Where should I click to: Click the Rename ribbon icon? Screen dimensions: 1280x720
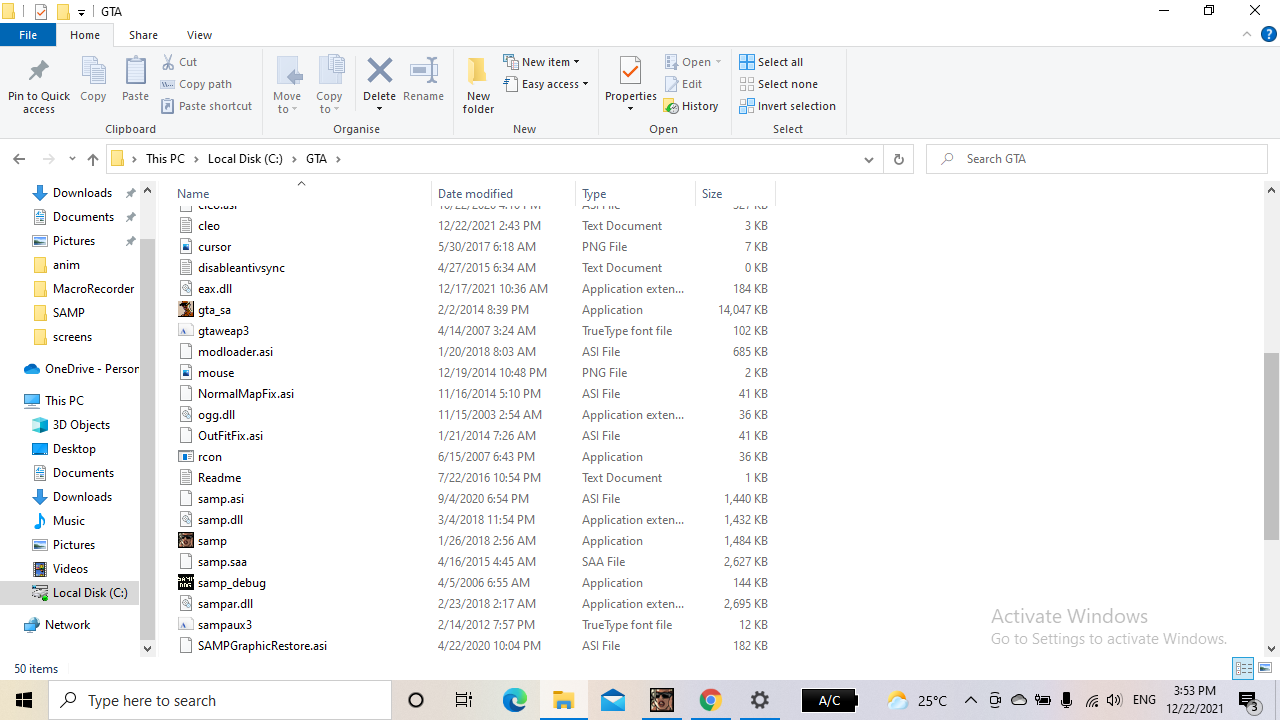pyautogui.click(x=423, y=80)
